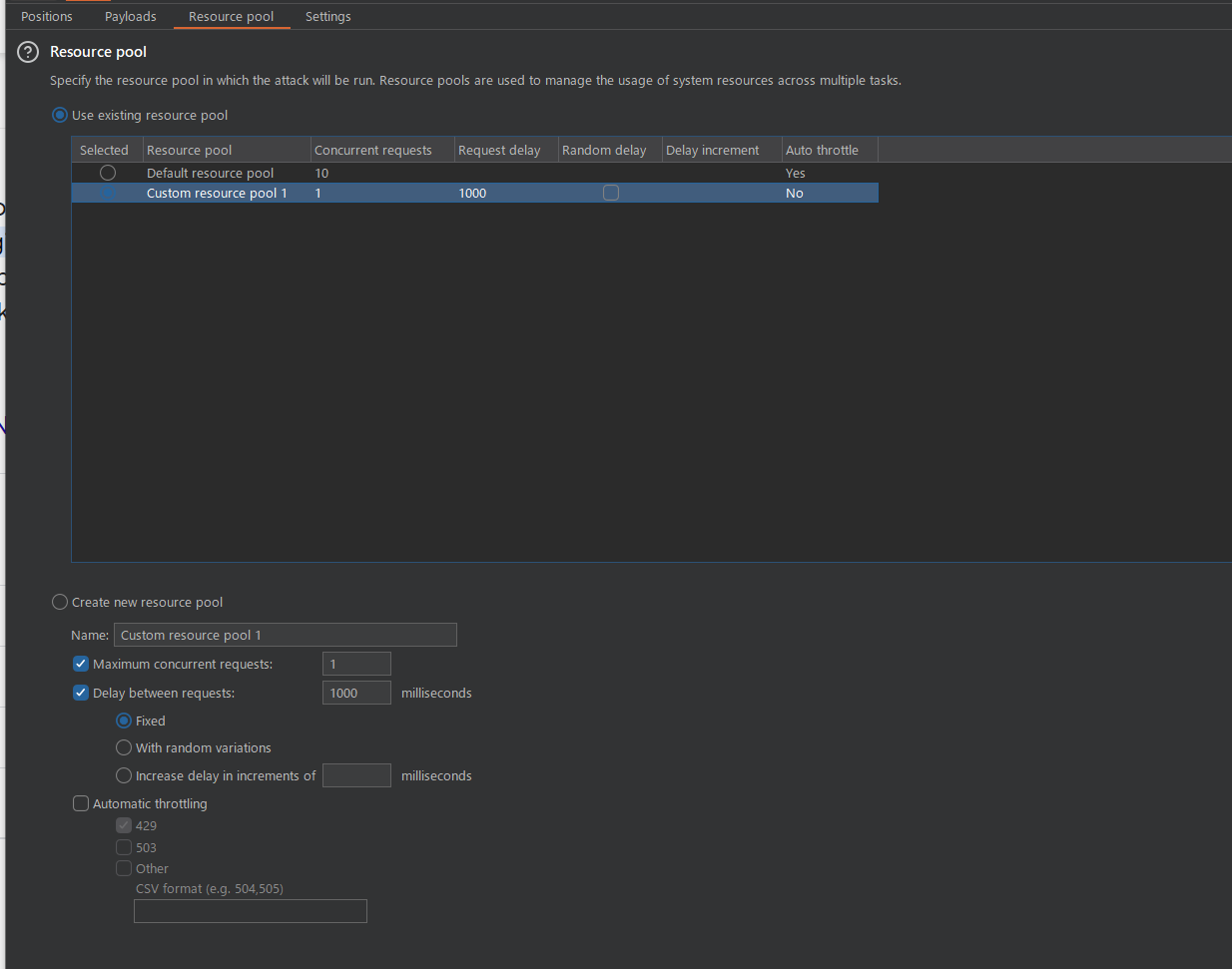Sort by the Selected column header
Screen dimensions: 1232x969
(107, 150)
